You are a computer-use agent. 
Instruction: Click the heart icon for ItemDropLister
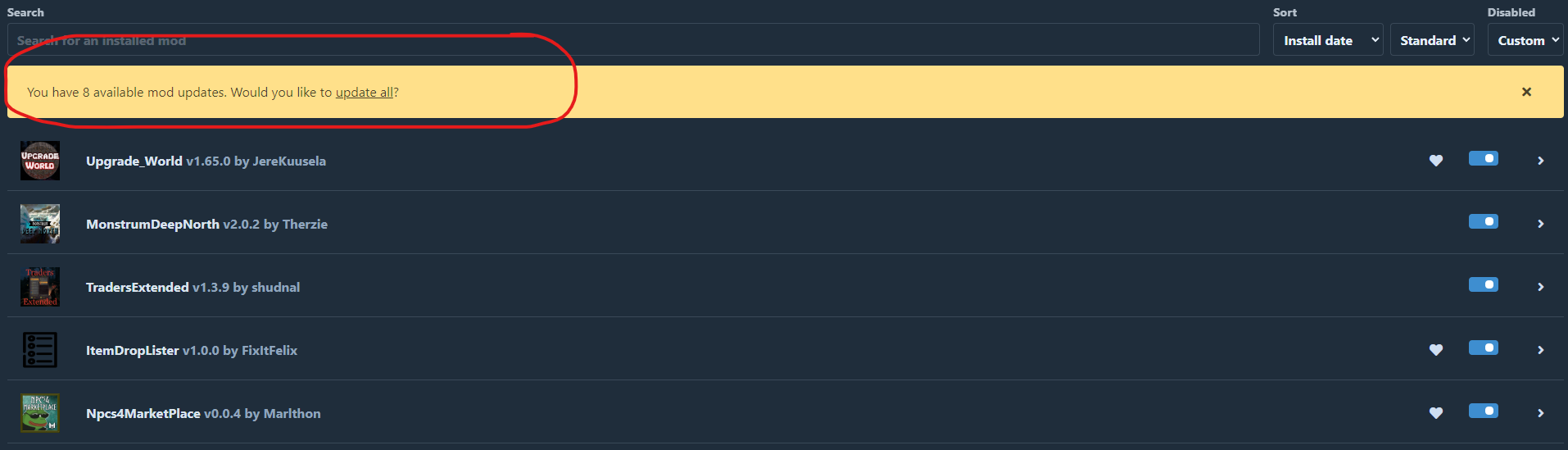pyautogui.click(x=1436, y=350)
